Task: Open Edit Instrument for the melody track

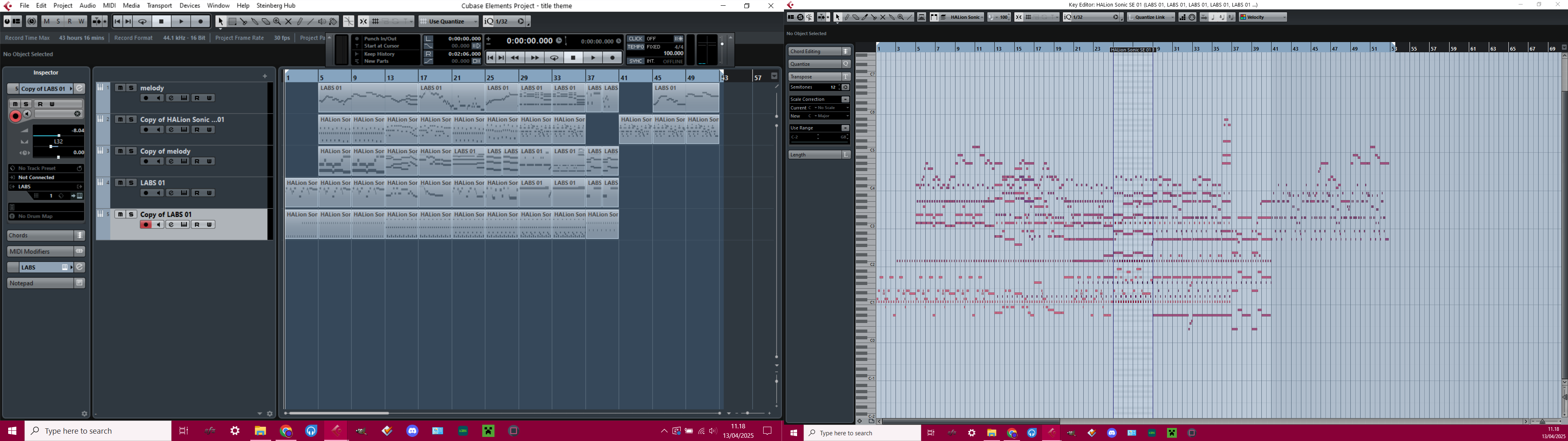Action: click(x=184, y=98)
